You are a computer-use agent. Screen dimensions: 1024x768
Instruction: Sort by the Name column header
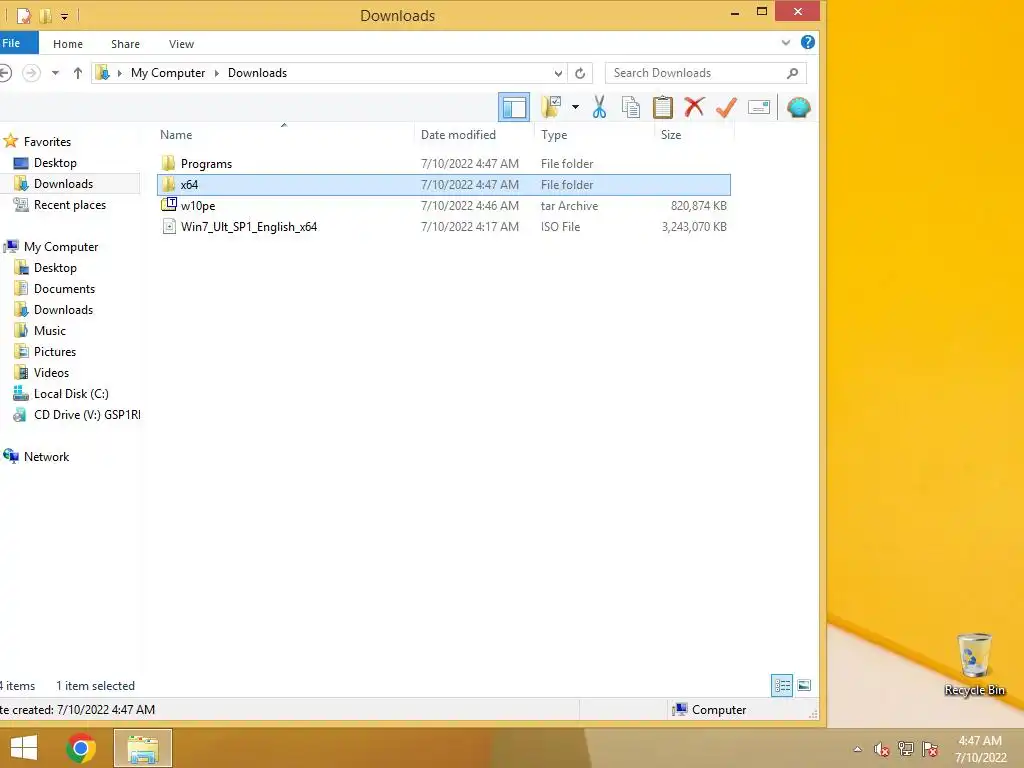[176, 135]
